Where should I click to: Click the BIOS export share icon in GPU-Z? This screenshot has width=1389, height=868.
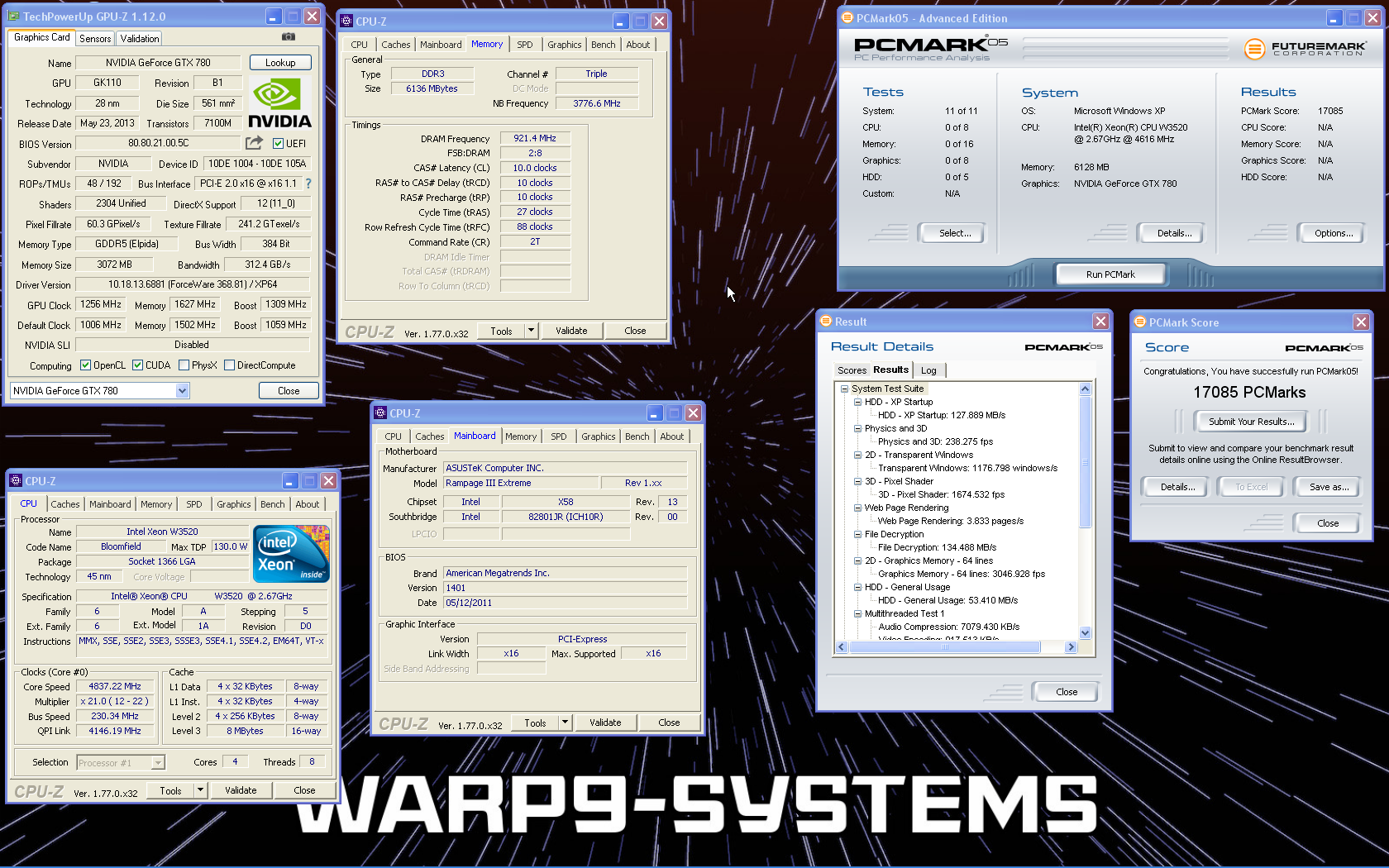pyautogui.click(x=255, y=143)
